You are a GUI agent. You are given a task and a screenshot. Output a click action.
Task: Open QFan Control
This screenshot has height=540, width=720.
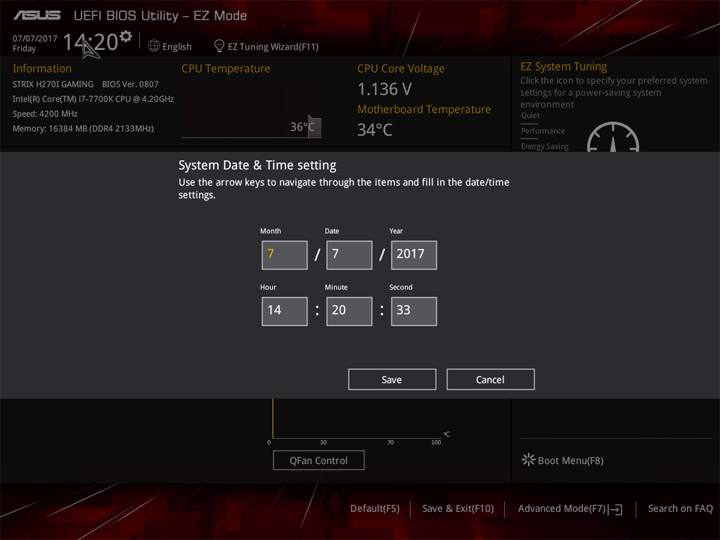tap(319, 460)
